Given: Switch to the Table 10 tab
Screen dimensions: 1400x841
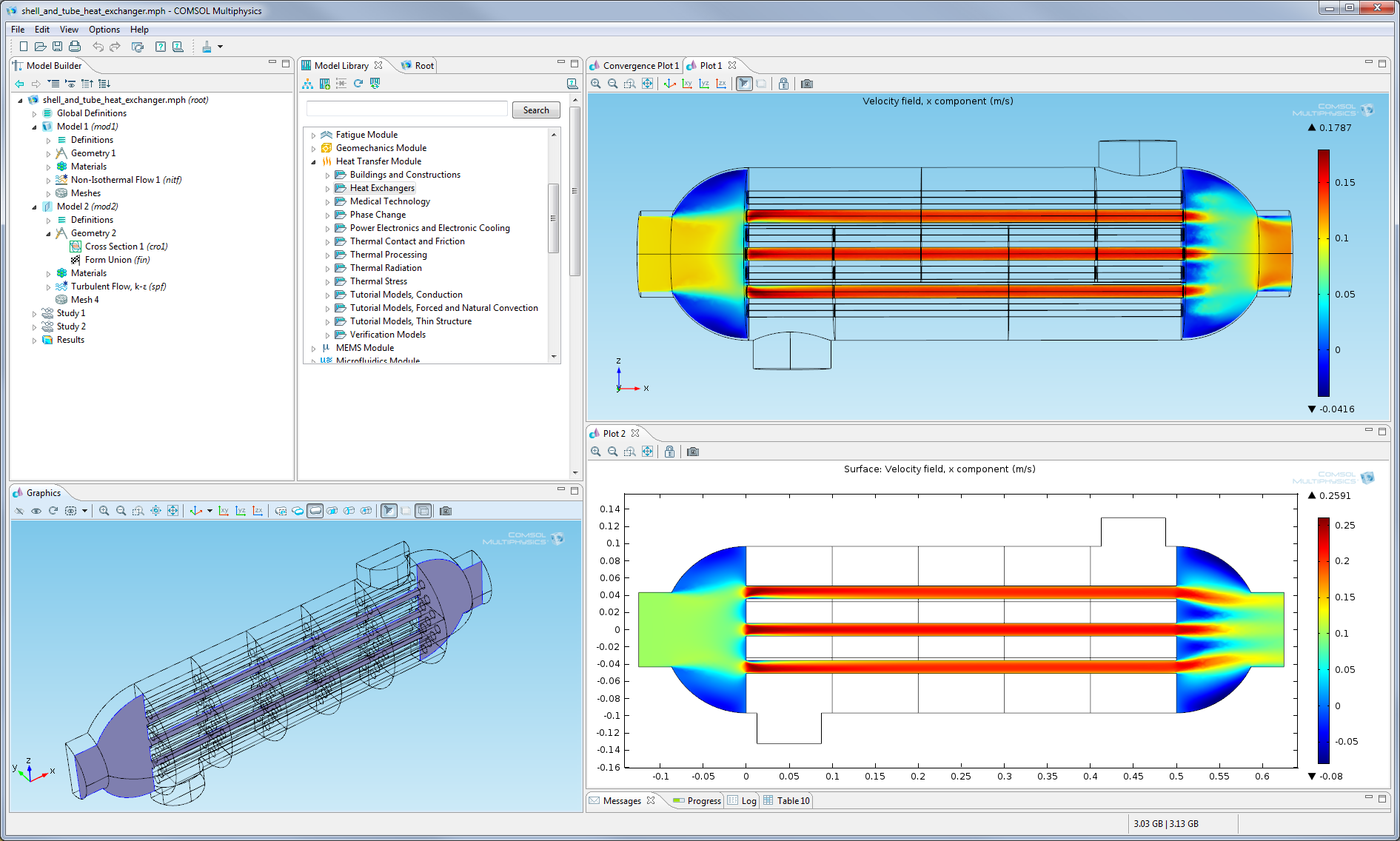Looking at the screenshot, I should (786, 801).
